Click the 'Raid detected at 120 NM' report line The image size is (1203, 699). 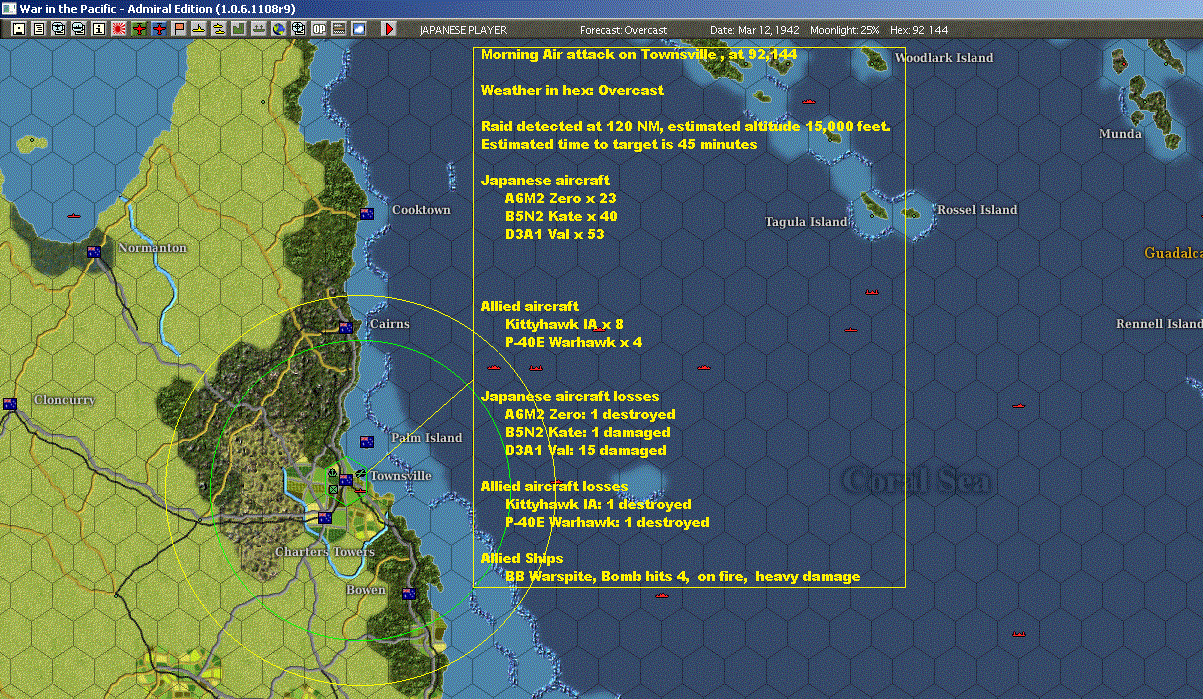click(x=685, y=126)
